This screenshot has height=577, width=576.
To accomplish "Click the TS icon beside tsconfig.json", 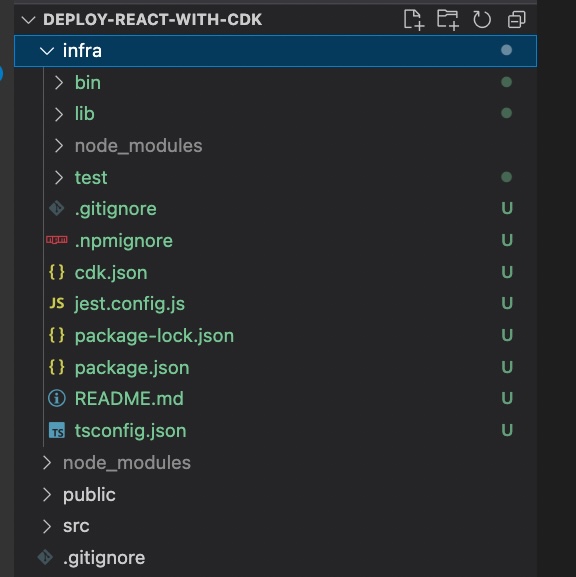I will (57, 430).
